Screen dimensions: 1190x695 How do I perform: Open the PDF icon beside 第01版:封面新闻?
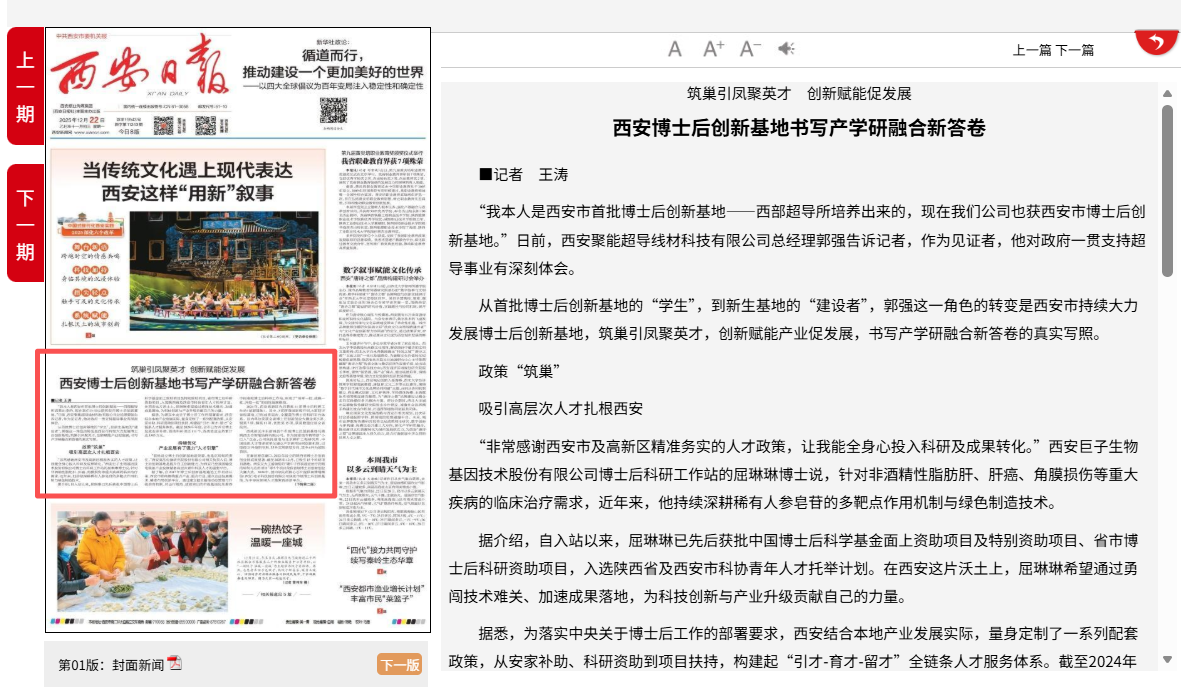[x=174, y=665]
